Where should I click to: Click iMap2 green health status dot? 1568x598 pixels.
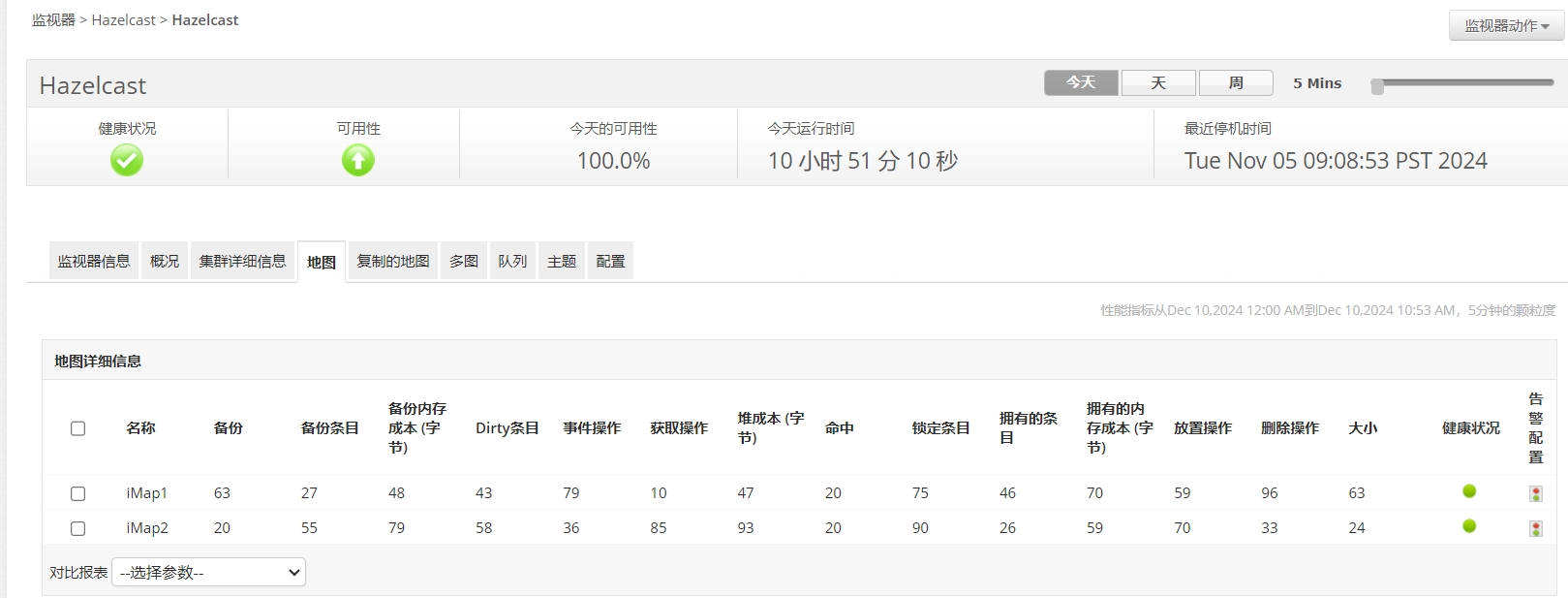(1469, 526)
